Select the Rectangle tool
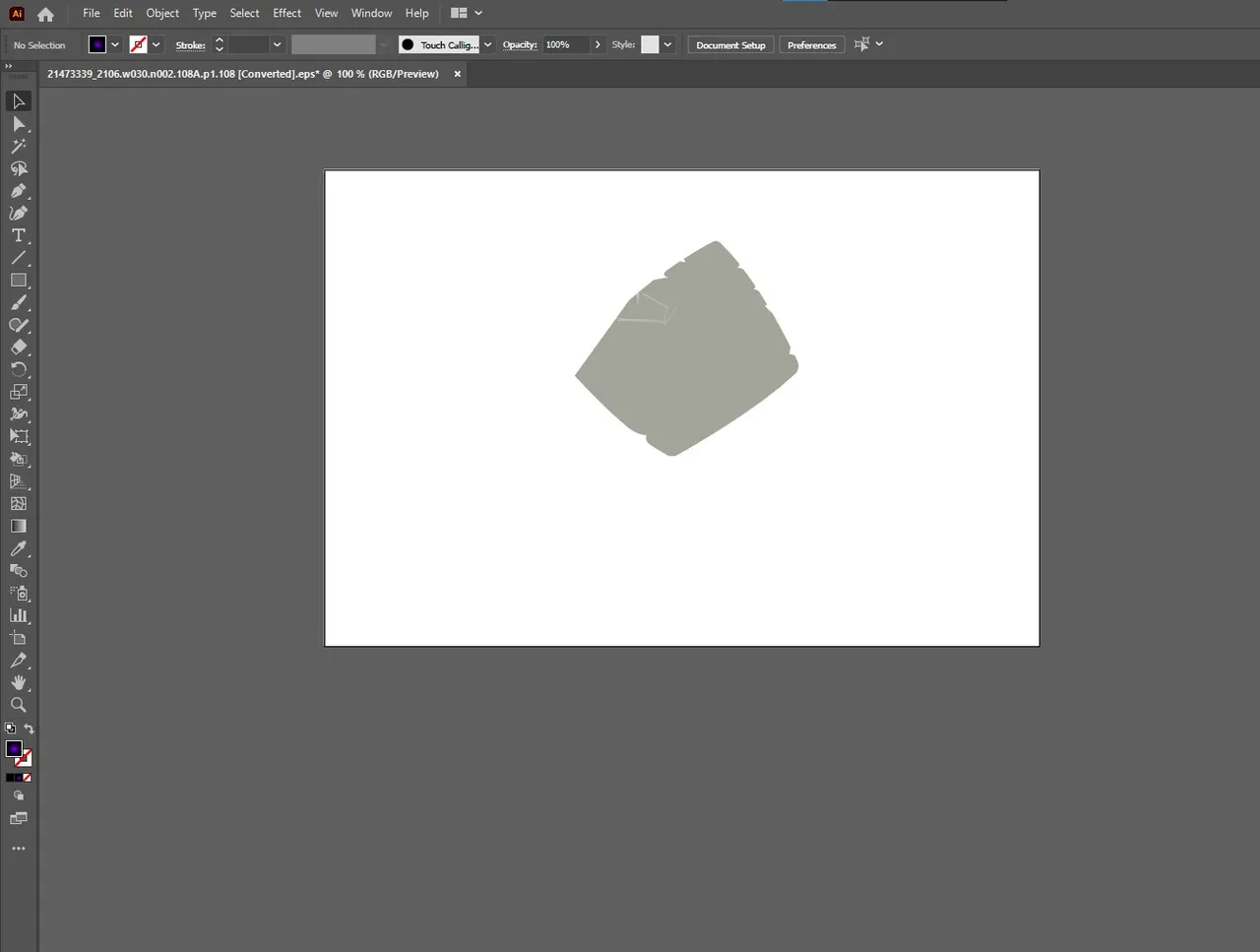Image resolution: width=1260 pixels, height=952 pixels. click(19, 281)
